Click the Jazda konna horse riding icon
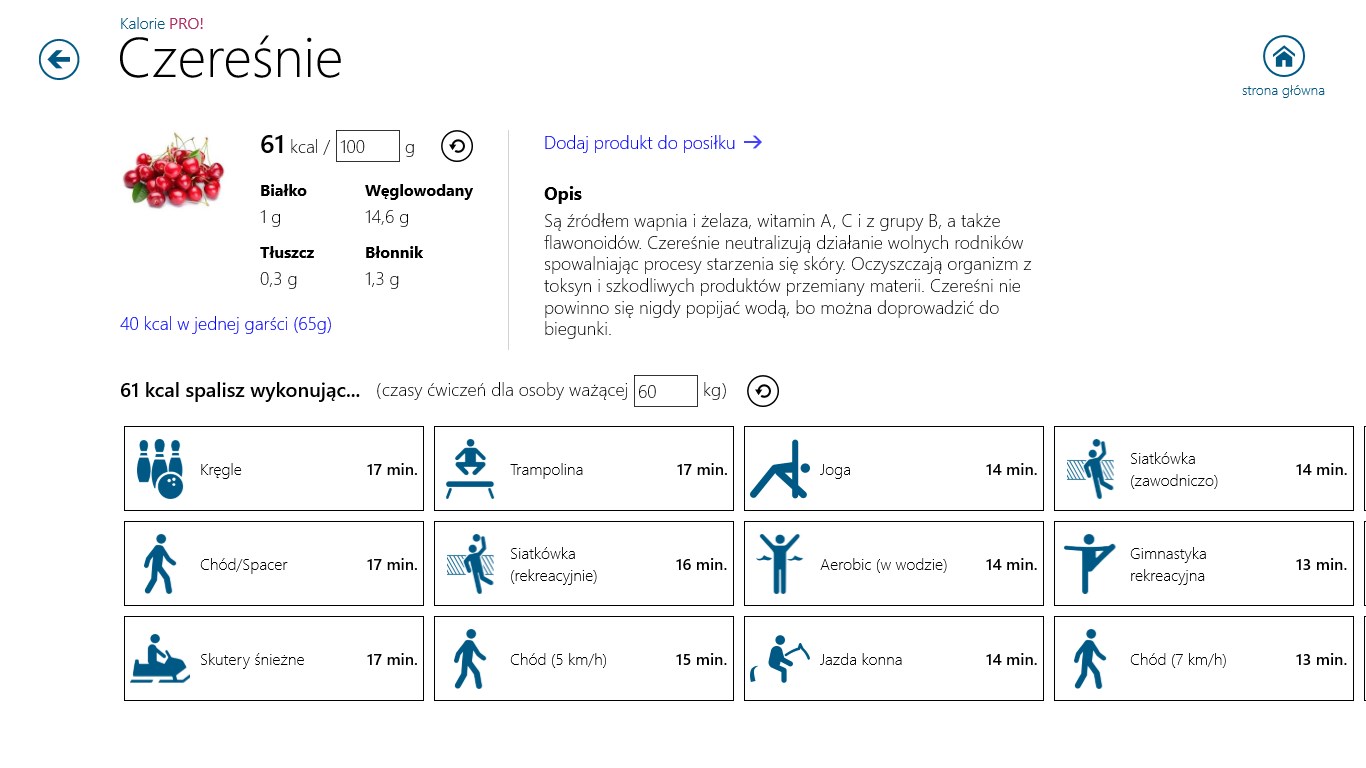 point(780,659)
